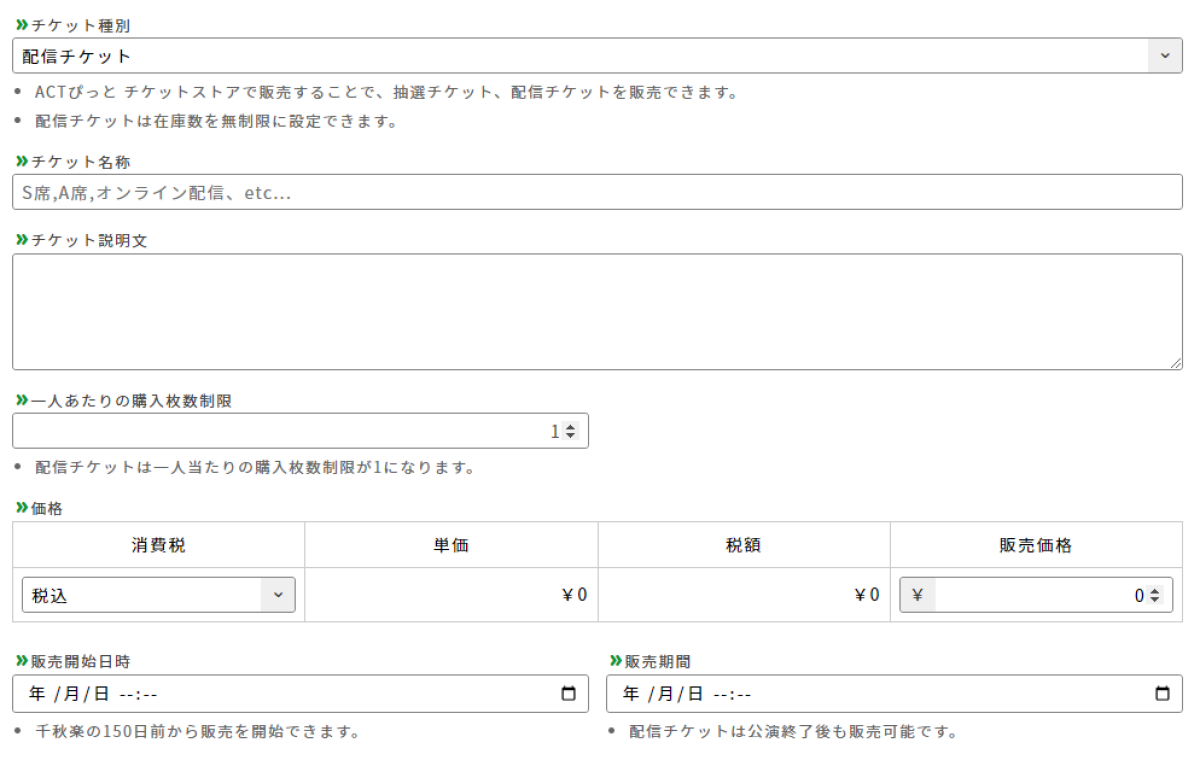Image resolution: width=1200 pixels, height=760 pixels.
Task: Click the ¥ prefix in 販売価格 field
Action: coord(918,595)
